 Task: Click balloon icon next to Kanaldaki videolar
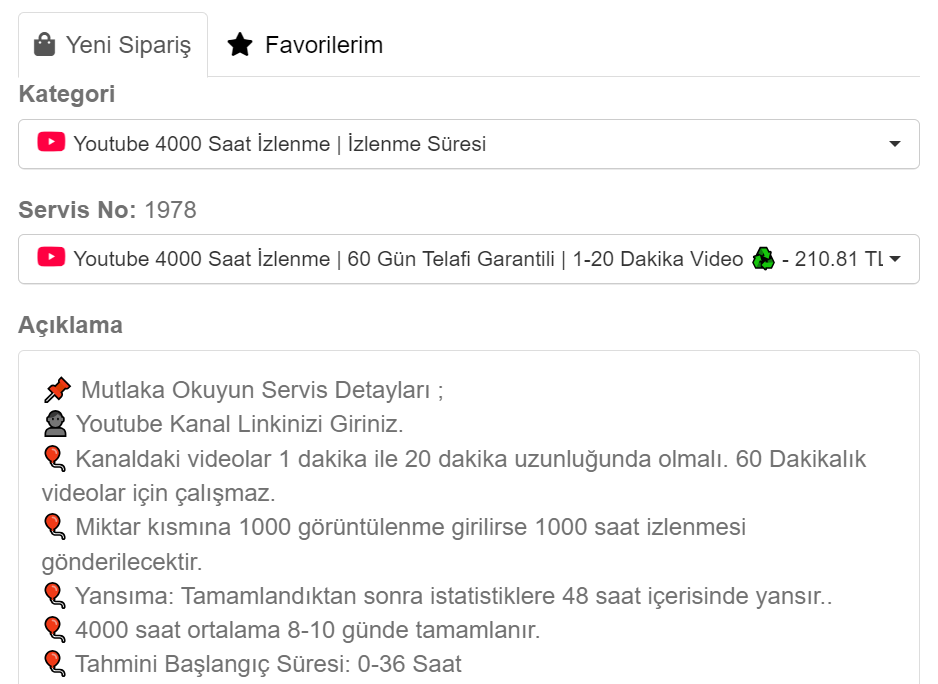point(54,458)
